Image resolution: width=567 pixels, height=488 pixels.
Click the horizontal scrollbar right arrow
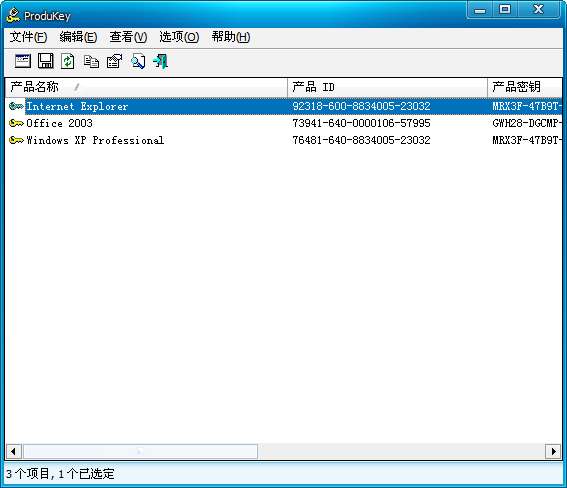553,451
